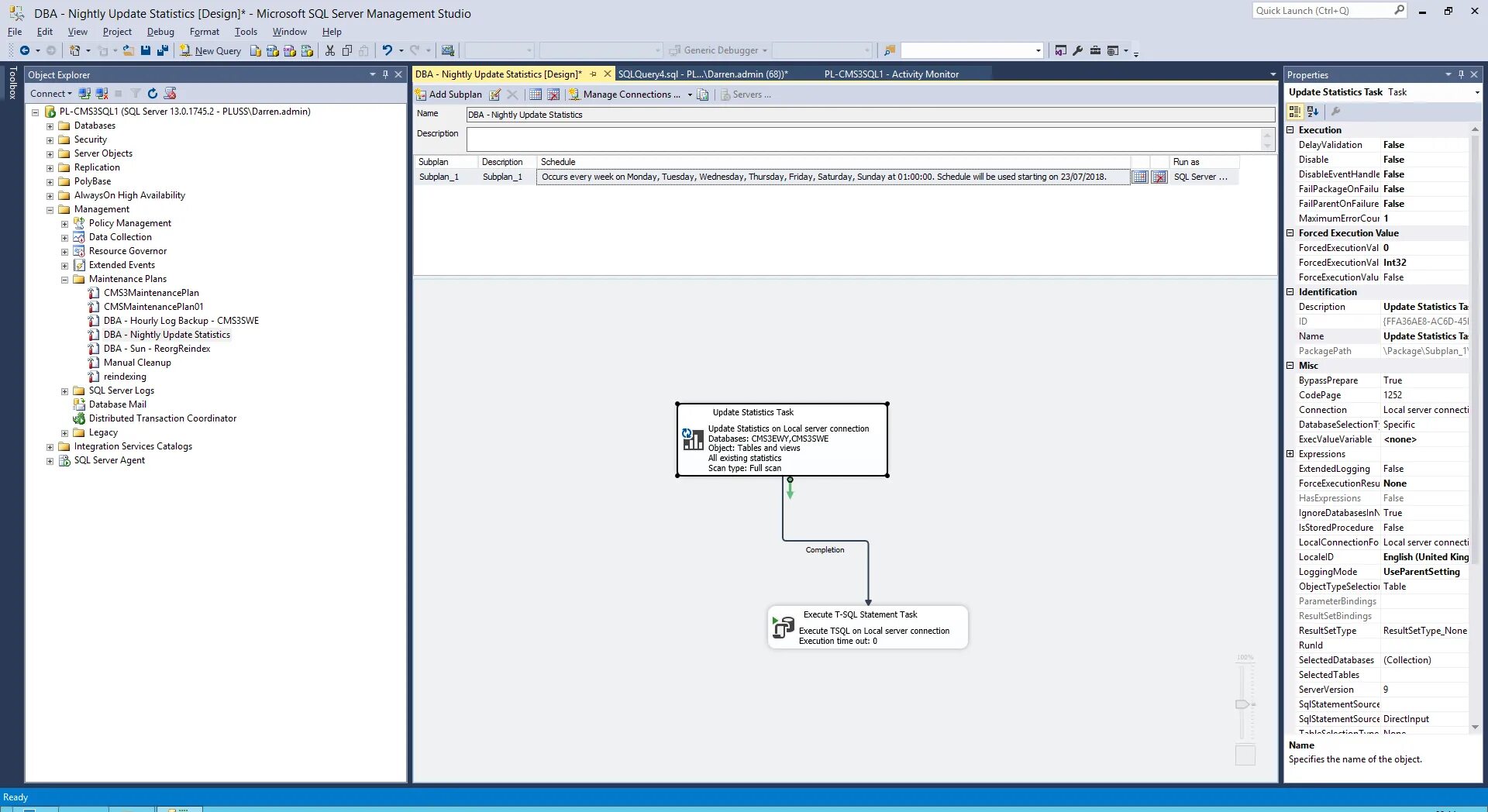Click the New Query button
The width and height of the screenshot is (1488, 812).
pos(211,51)
